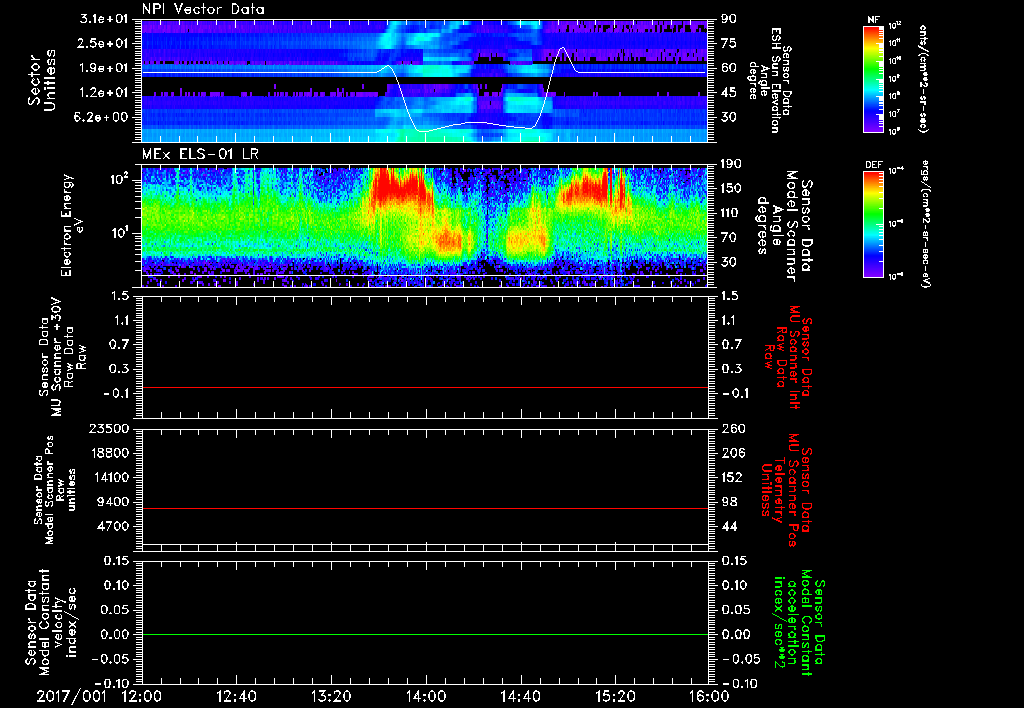This screenshot has height=708, width=1024.
Task: Click the 14:40 time tick label
Action: pyautogui.click(x=520, y=696)
